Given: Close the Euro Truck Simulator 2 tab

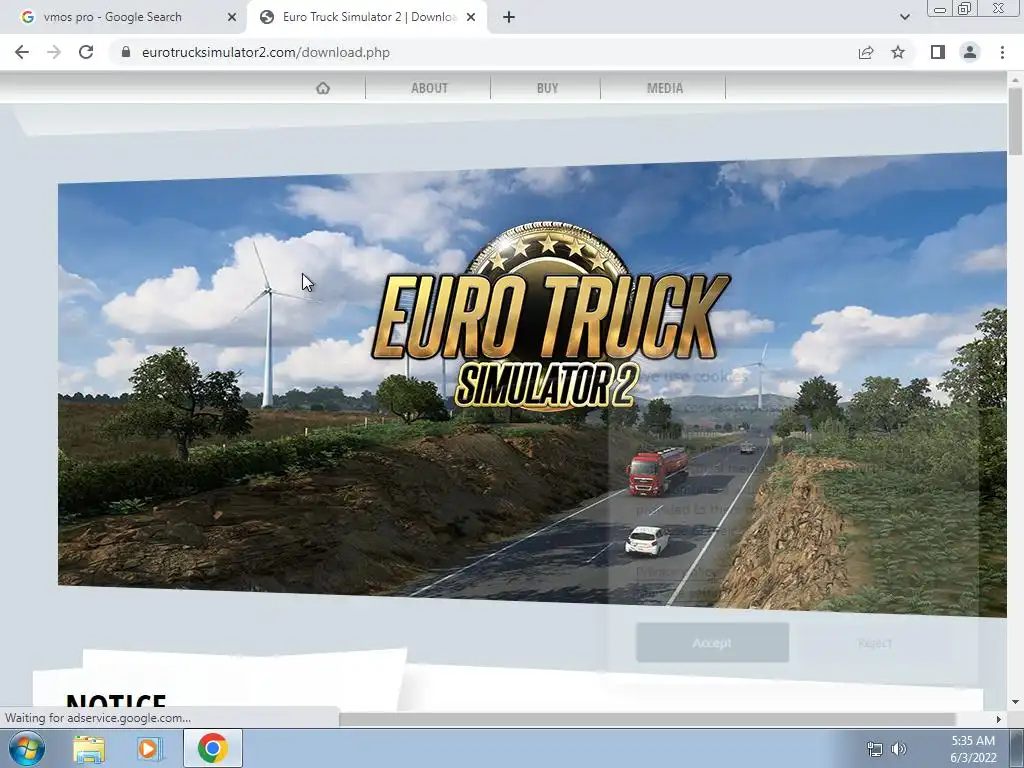Looking at the screenshot, I should coord(471,17).
